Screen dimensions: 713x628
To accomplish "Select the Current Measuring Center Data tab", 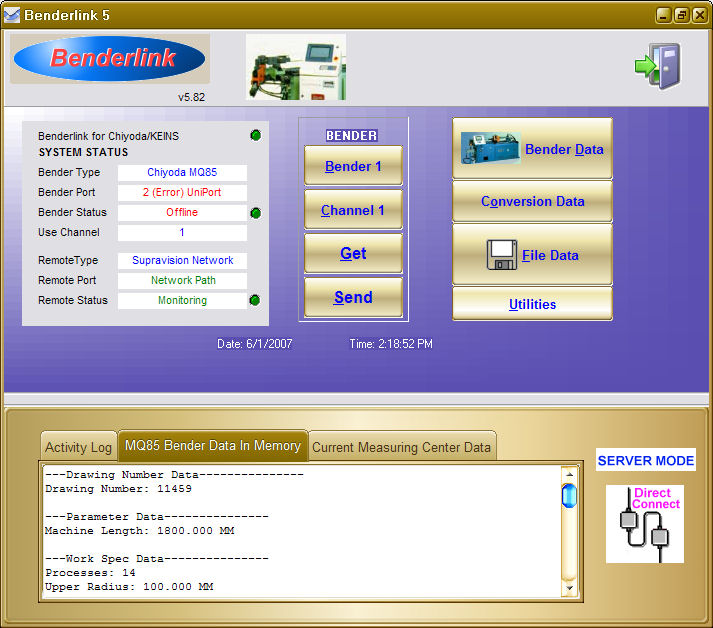I will 401,447.
